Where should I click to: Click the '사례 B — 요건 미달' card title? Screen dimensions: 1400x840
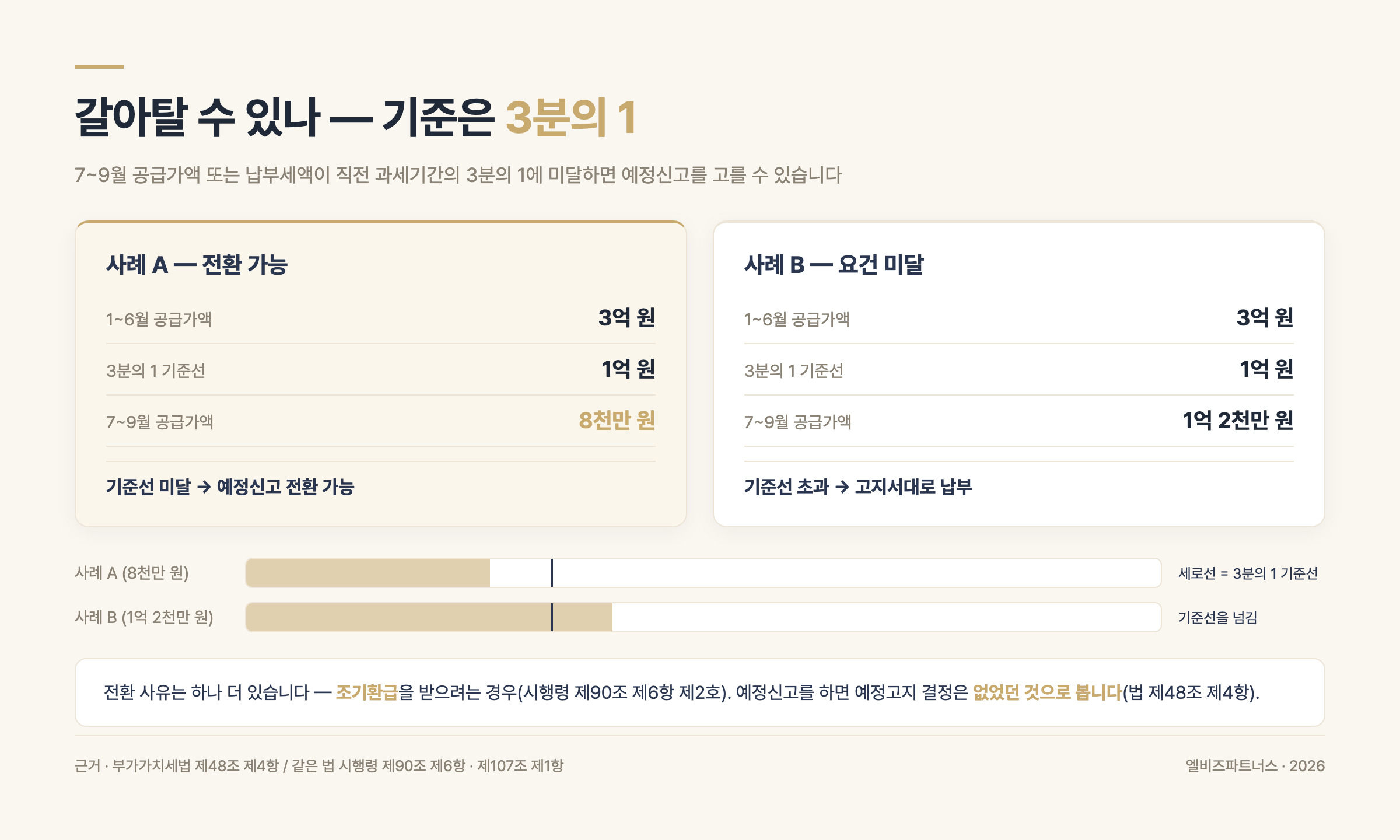(x=834, y=264)
